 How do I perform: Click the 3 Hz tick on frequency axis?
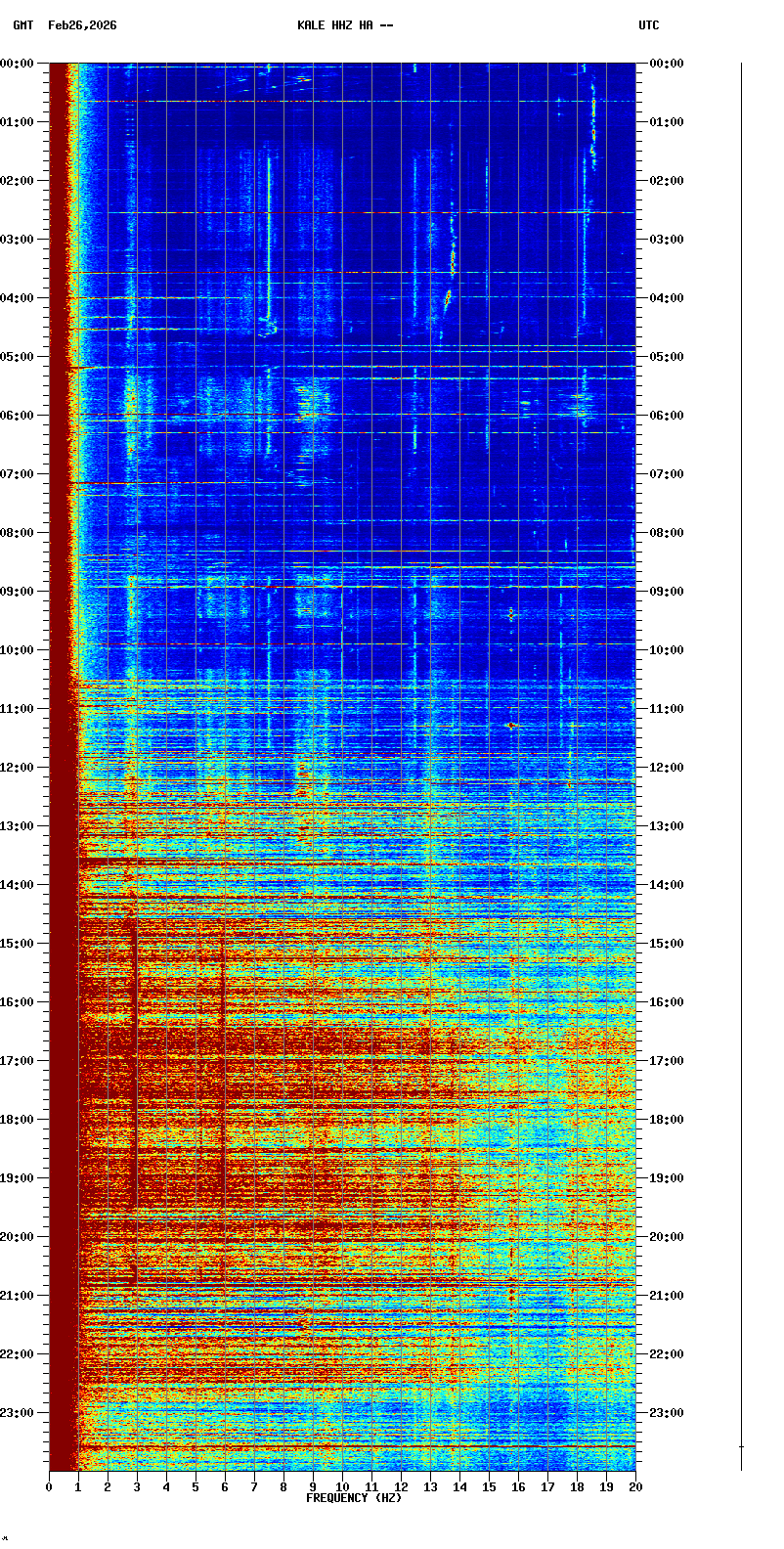[x=137, y=1487]
